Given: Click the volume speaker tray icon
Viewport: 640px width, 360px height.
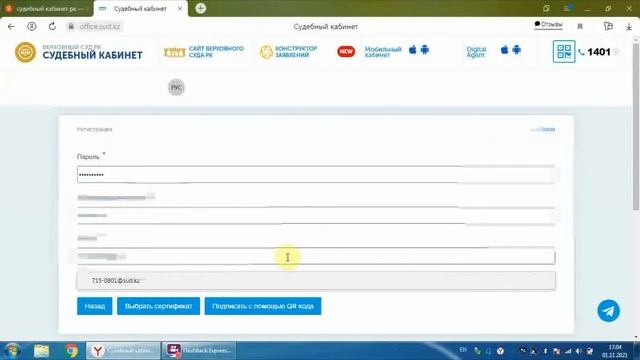Looking at the screenshot, I should [578, 351].
